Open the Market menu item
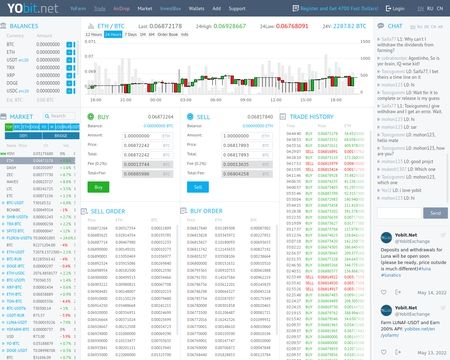Viewport: 450px width, 360px height. click(x=145, y=9)
